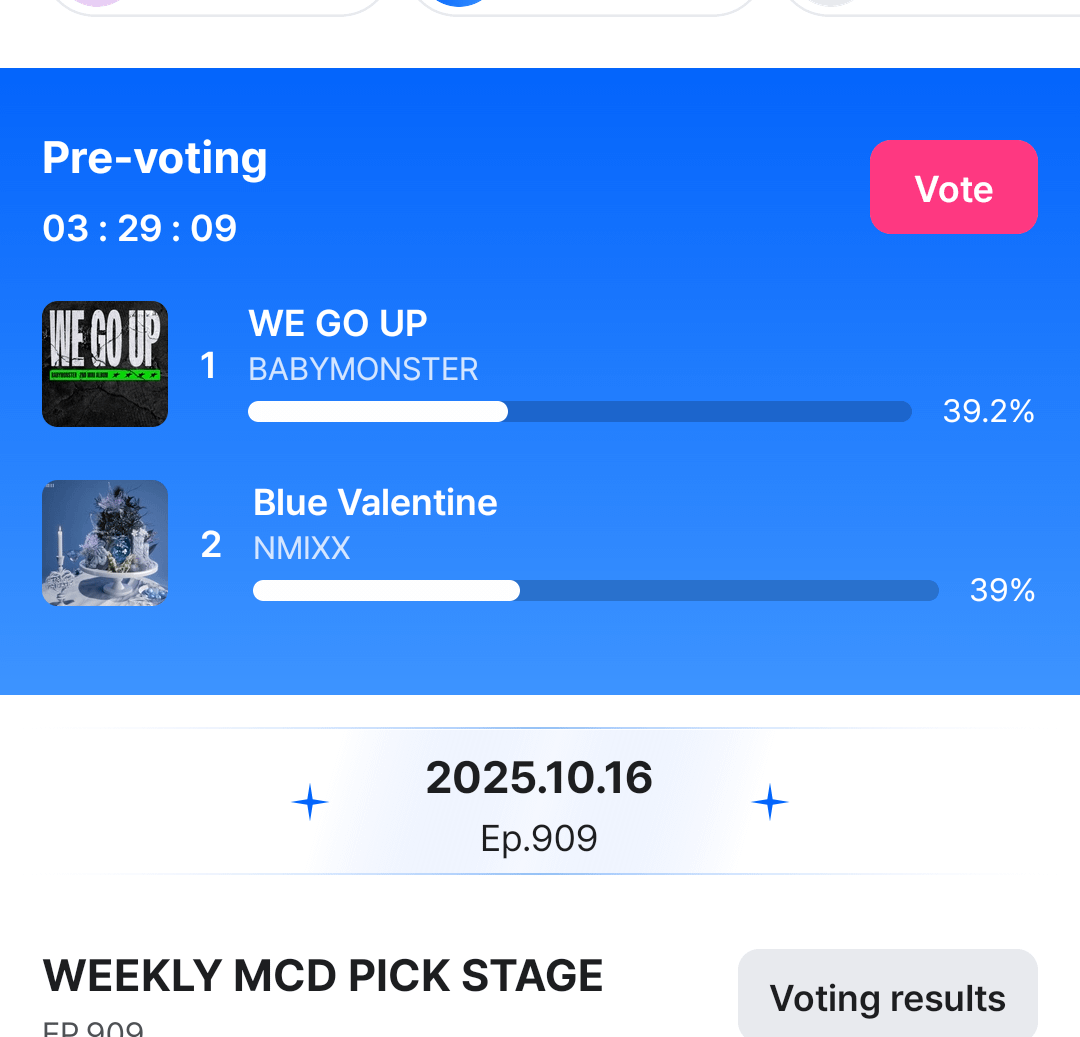Click the Ep.909 label under the date

pyautogui.click(x=539, y=838)
